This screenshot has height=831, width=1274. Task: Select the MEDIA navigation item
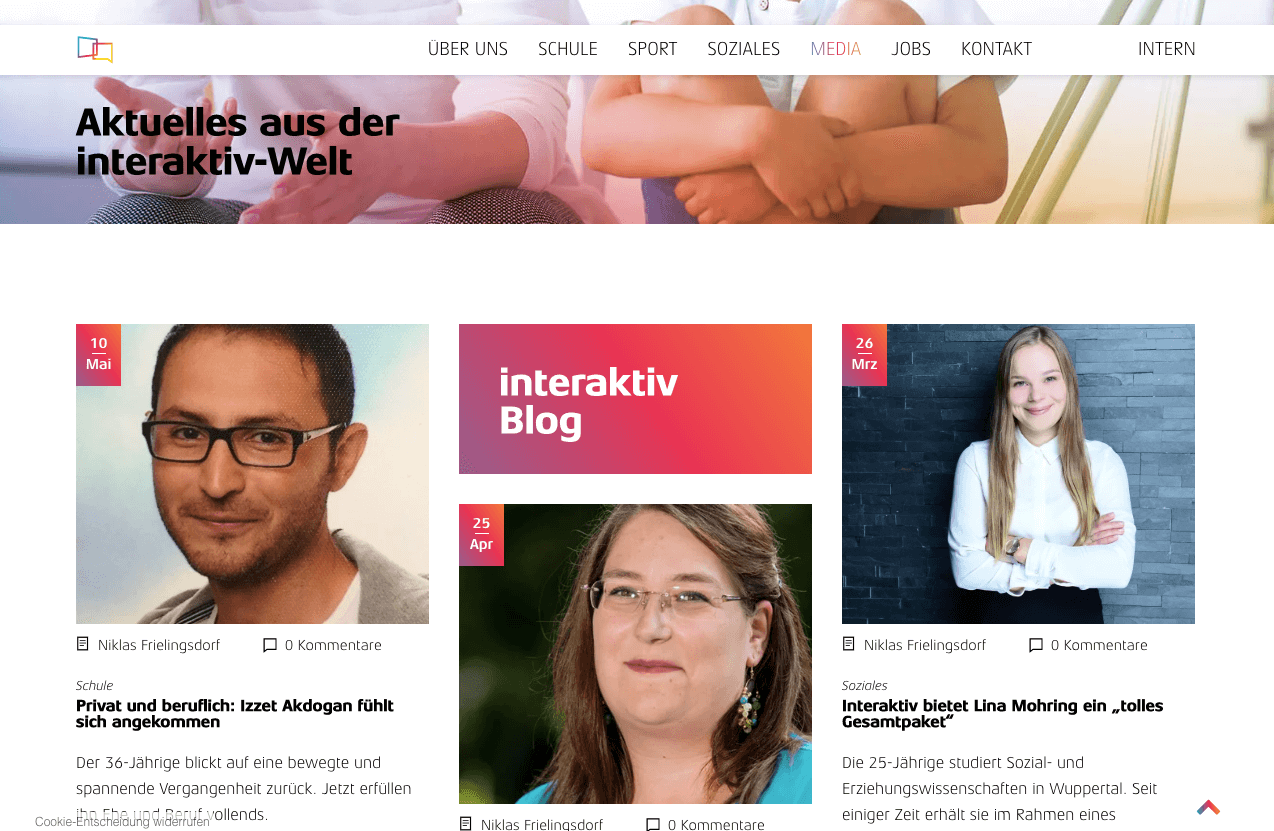(836, 49)
